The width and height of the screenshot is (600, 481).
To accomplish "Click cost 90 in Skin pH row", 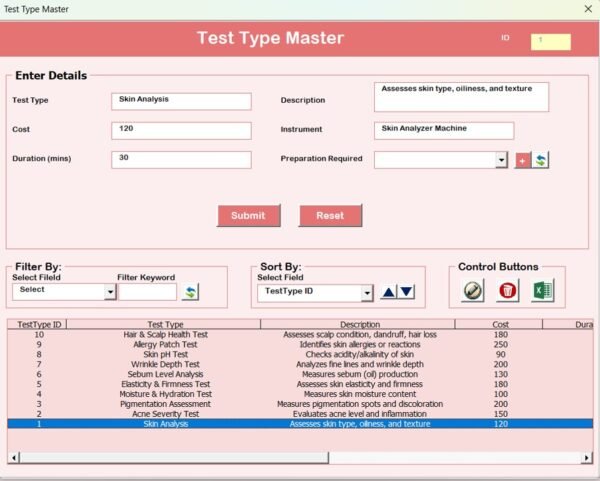I will point(501,354).
